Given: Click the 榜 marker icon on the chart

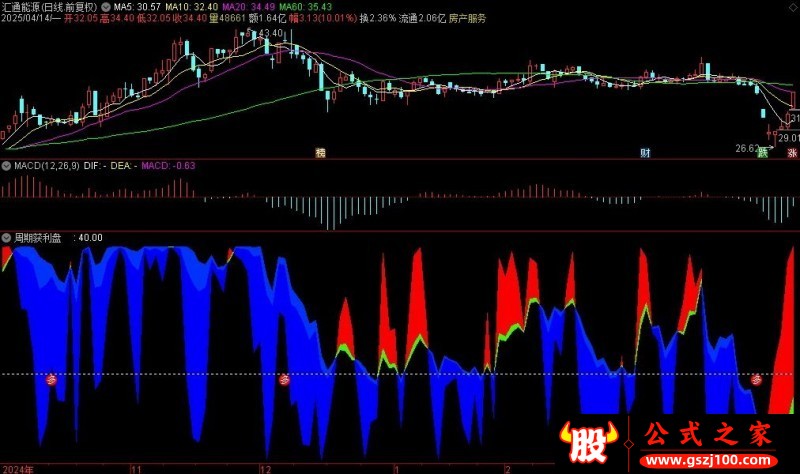Looking at the screenshot, I should tap(320, 153).
